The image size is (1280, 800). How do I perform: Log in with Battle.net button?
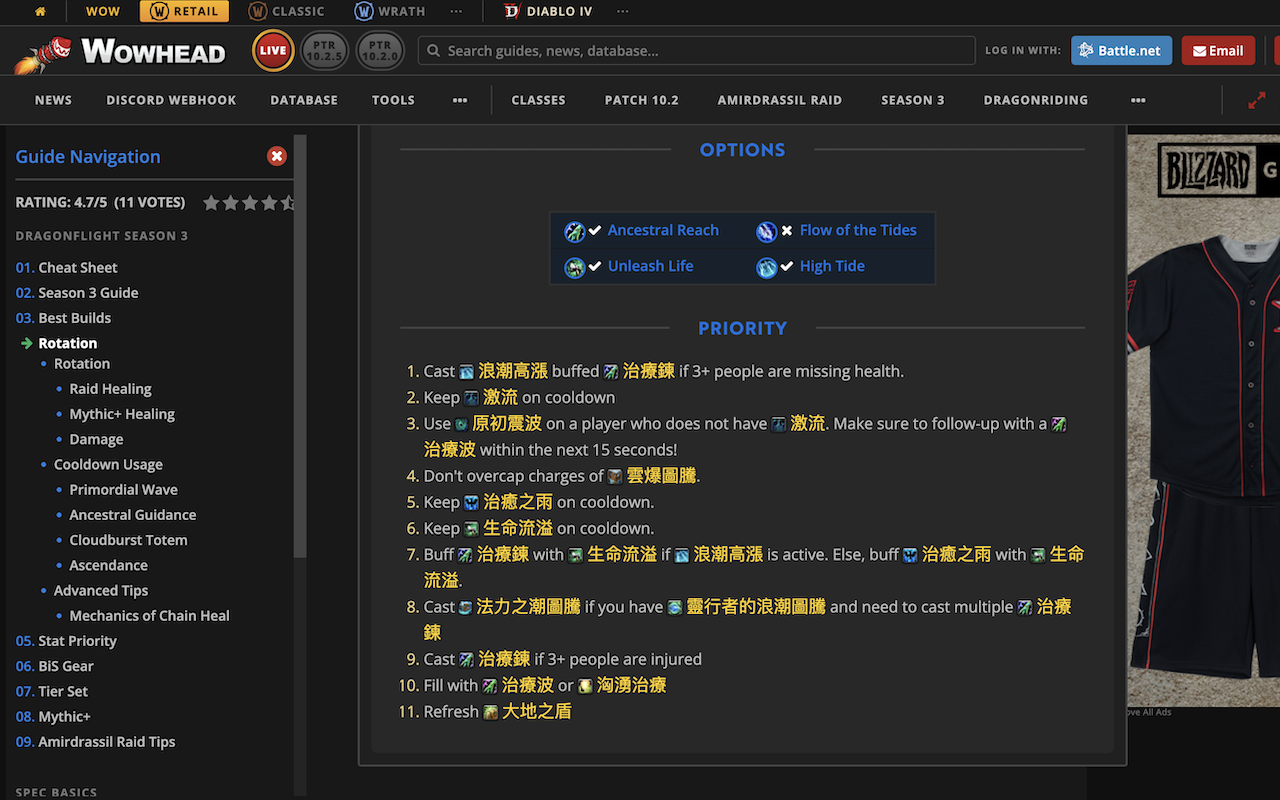pyautogui.click(x=1121, y=50)
